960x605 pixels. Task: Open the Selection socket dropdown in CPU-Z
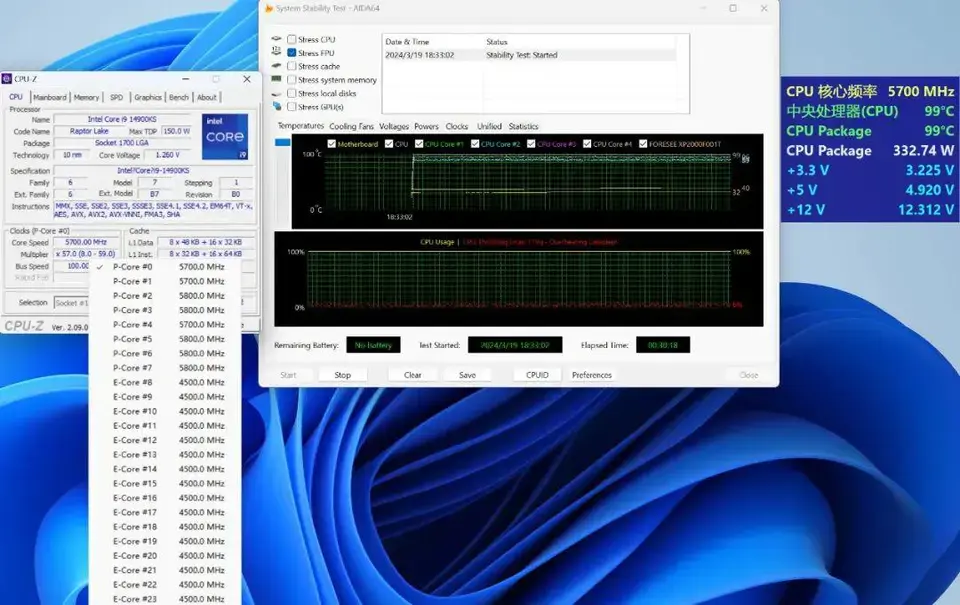tap(72, 302)
